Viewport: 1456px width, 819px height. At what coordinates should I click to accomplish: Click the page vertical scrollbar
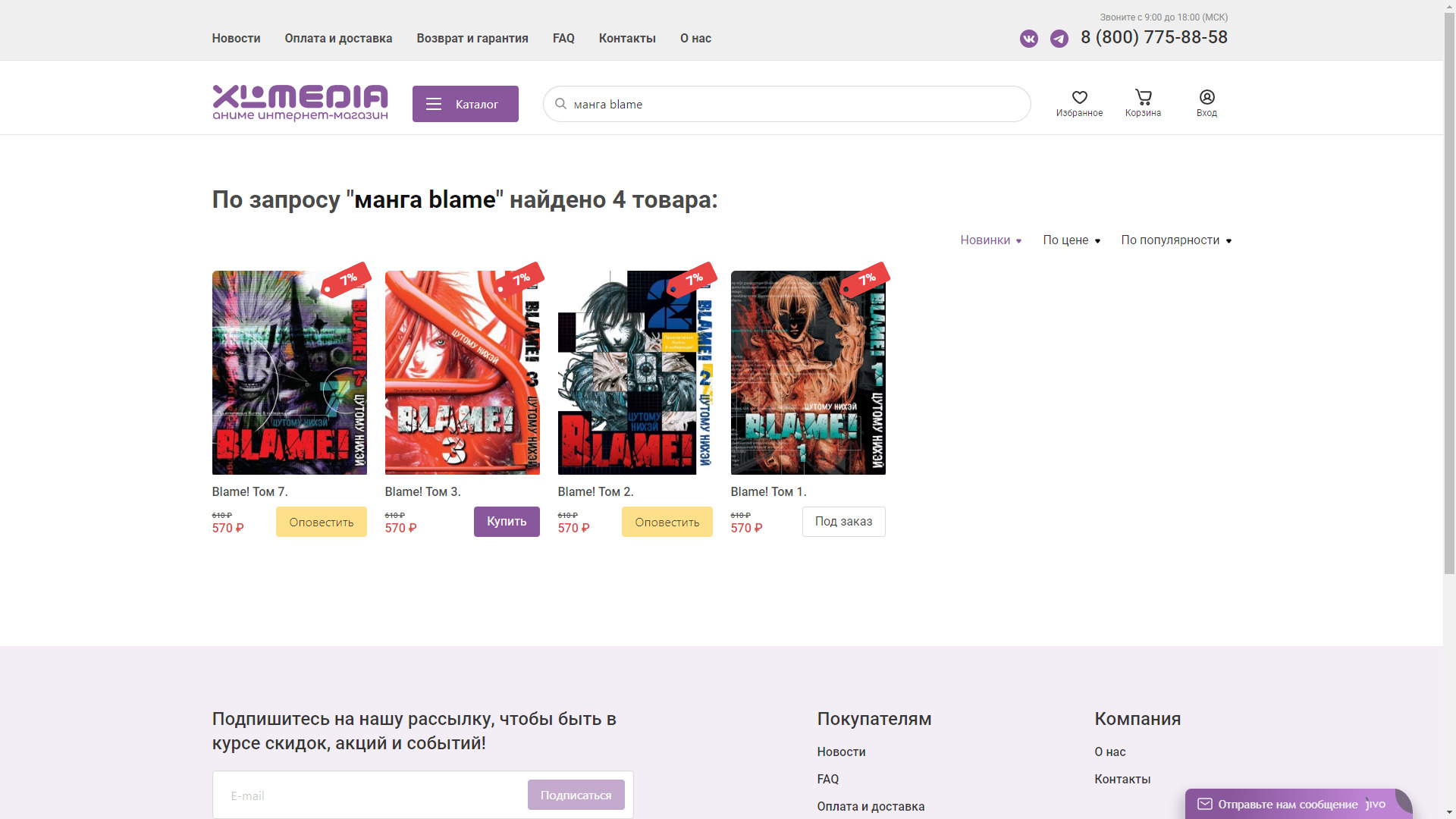(1449, 303)
